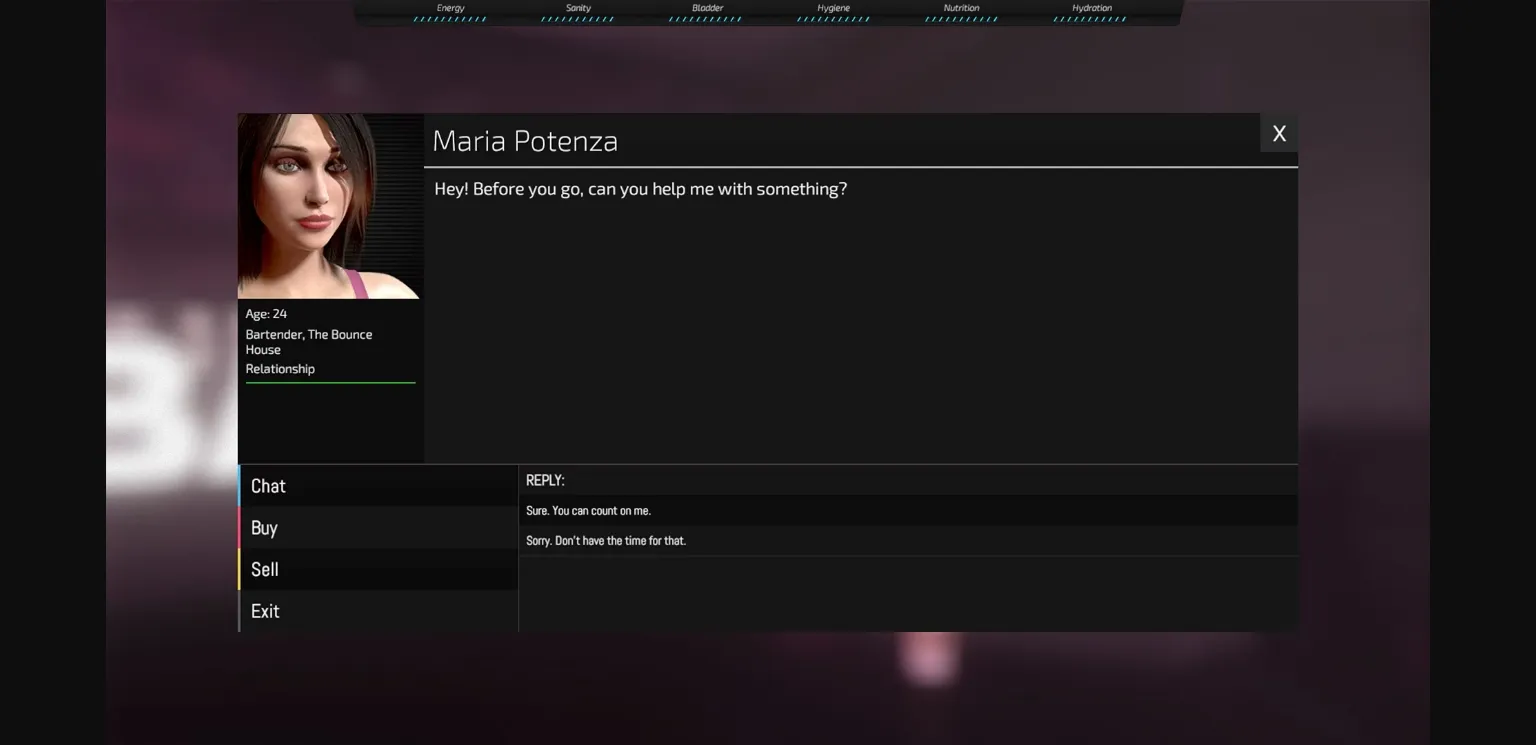
Task: Click the Hygiene status meter
Action: 833,13
